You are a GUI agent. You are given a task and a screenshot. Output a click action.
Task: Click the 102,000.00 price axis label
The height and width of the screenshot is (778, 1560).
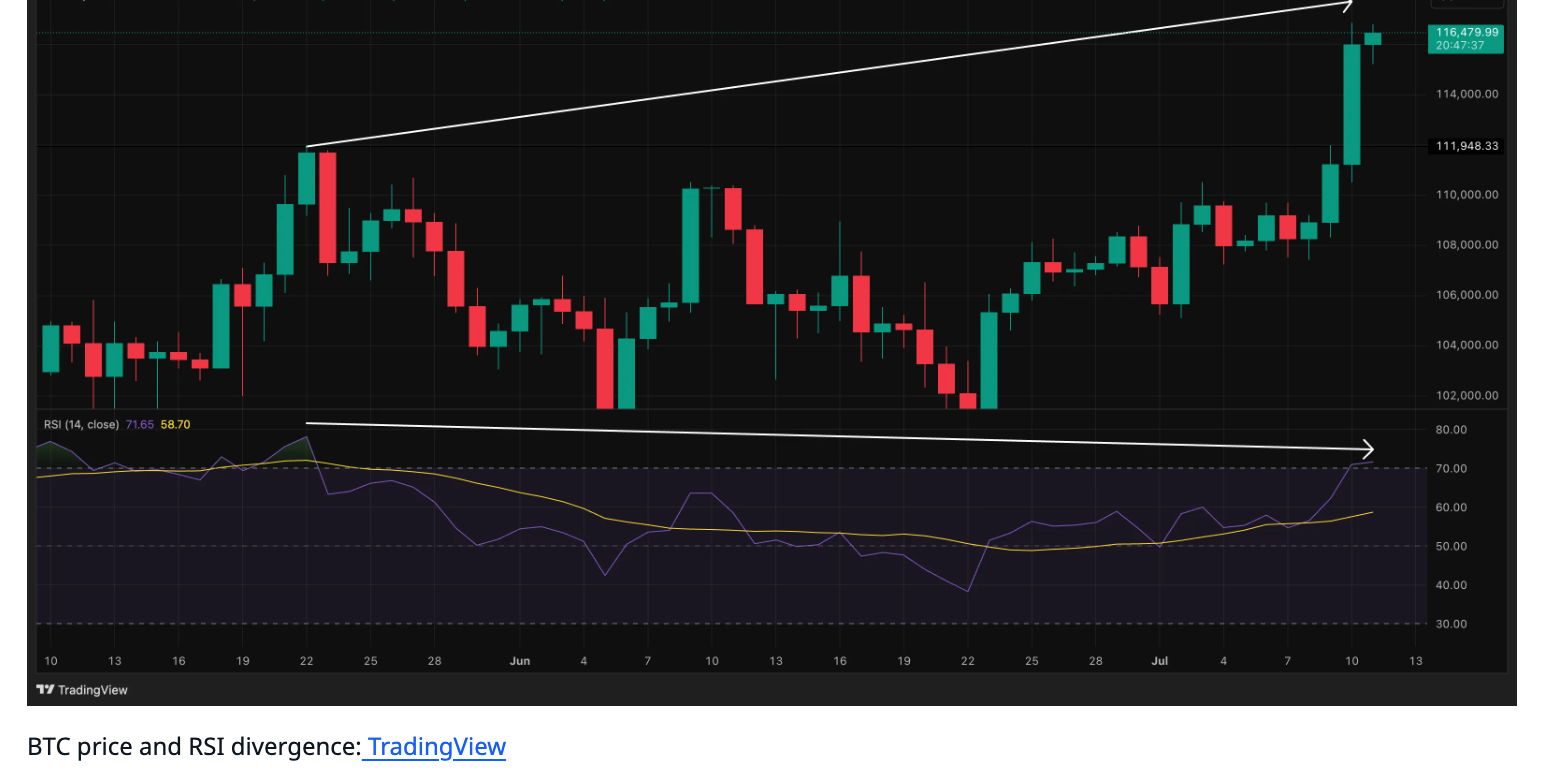[x=1467, y=395]
